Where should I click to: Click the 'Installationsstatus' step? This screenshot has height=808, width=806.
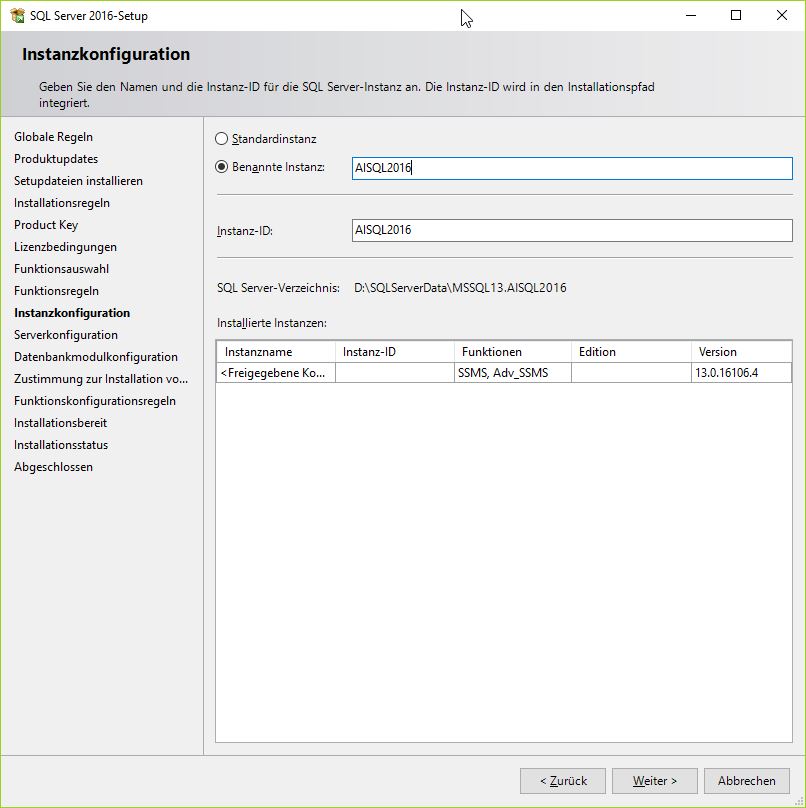[61, 445]
